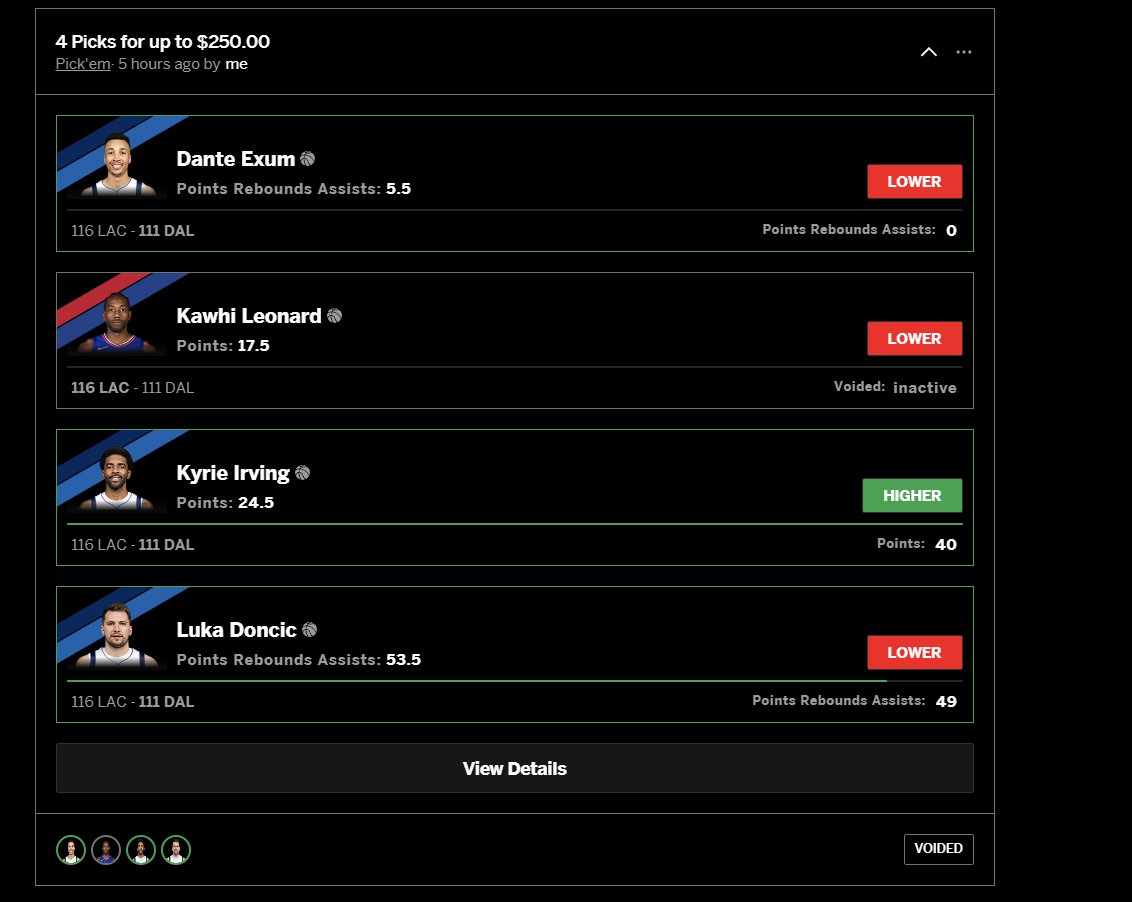Click 'Voided: inactive' status text

[895, 387]
